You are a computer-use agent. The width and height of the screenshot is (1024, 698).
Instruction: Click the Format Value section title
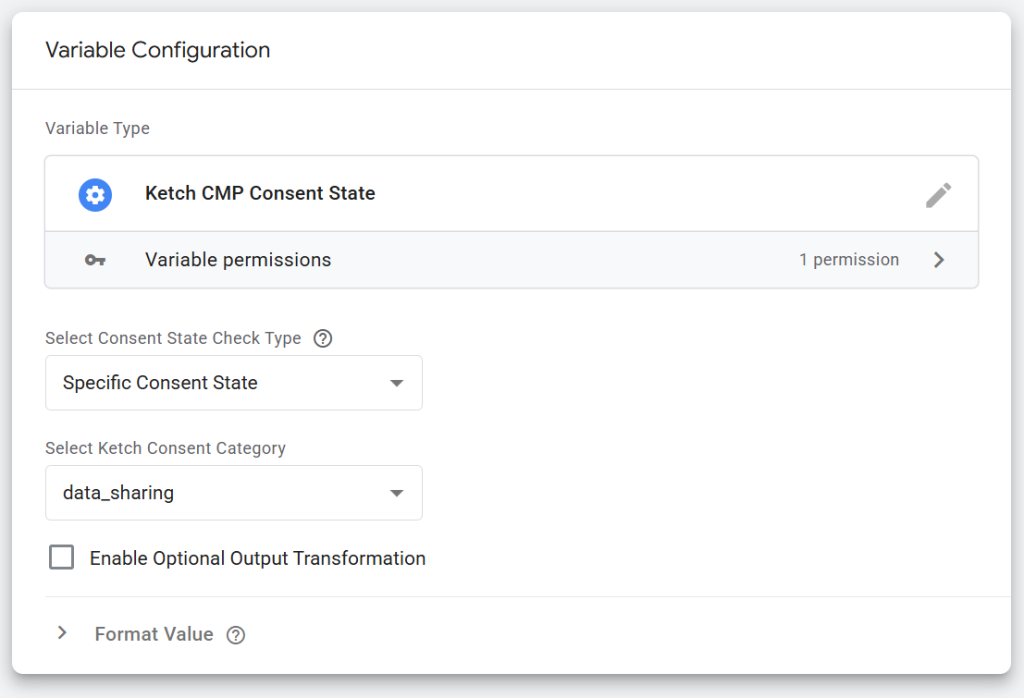pos(154,634)
